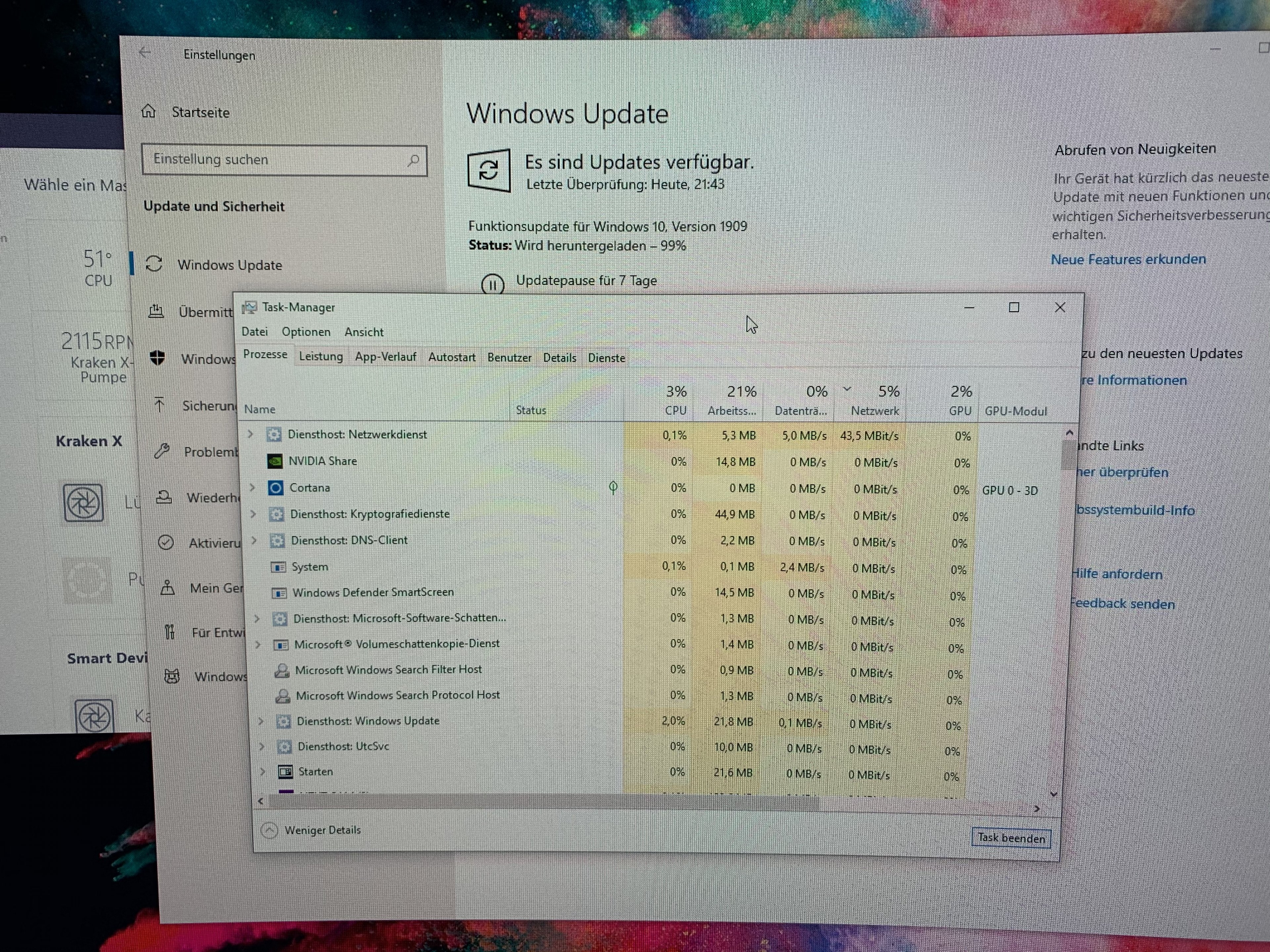Image resolution: width=1270 pixels, height=952 pixels.
Task: Open the Optionen menu
Action: [x=306, y=332]
